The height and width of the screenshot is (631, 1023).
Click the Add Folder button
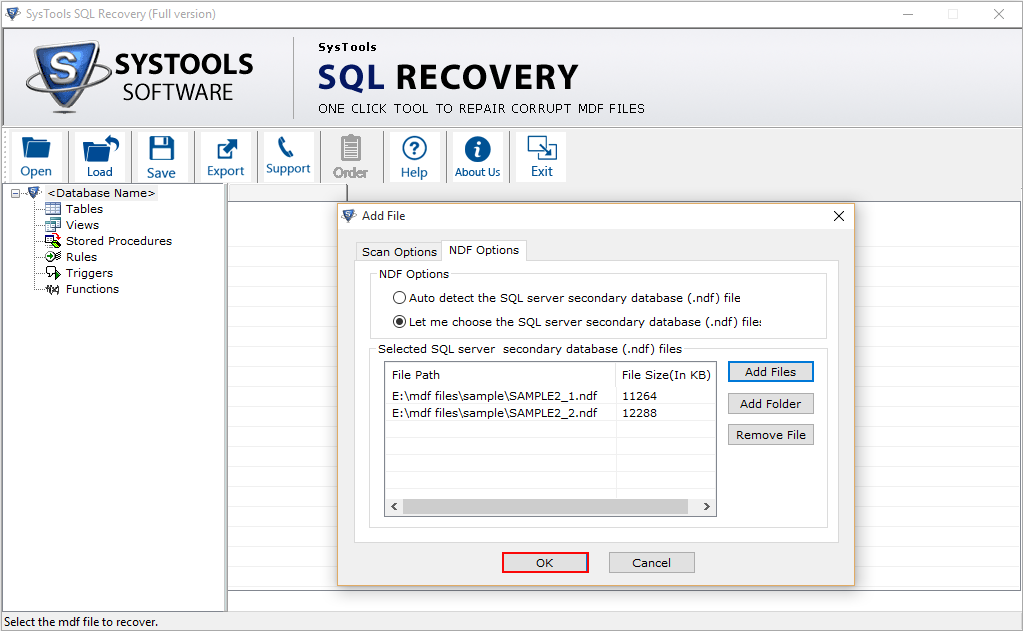(x=771, y=403)
